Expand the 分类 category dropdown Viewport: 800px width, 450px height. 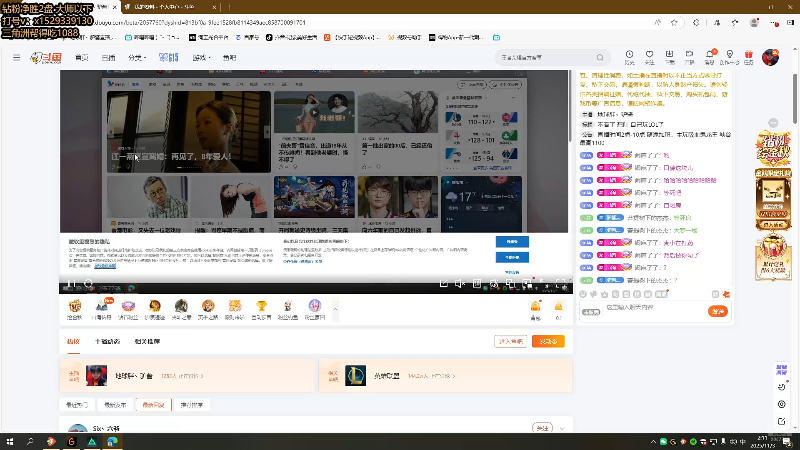[137, 58]
